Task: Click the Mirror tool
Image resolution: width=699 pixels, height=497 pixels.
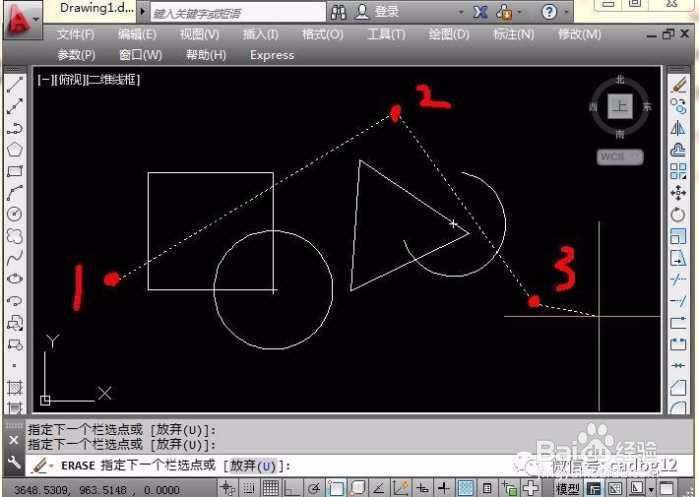Action: [678, 128]
